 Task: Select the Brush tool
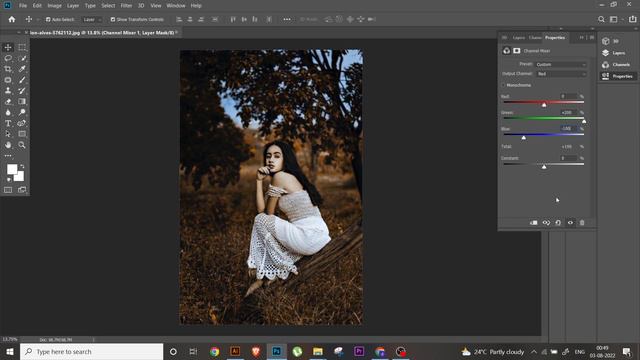pos(22,80)
